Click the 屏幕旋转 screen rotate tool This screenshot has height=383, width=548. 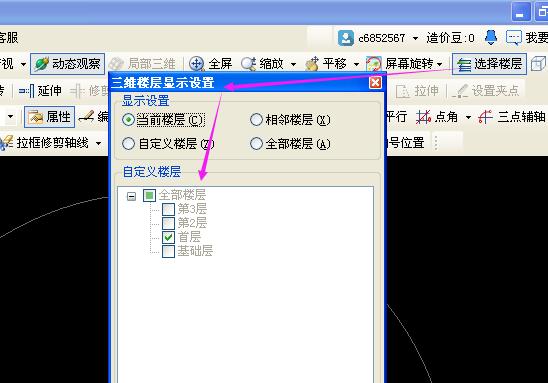(x=399, y=64)
